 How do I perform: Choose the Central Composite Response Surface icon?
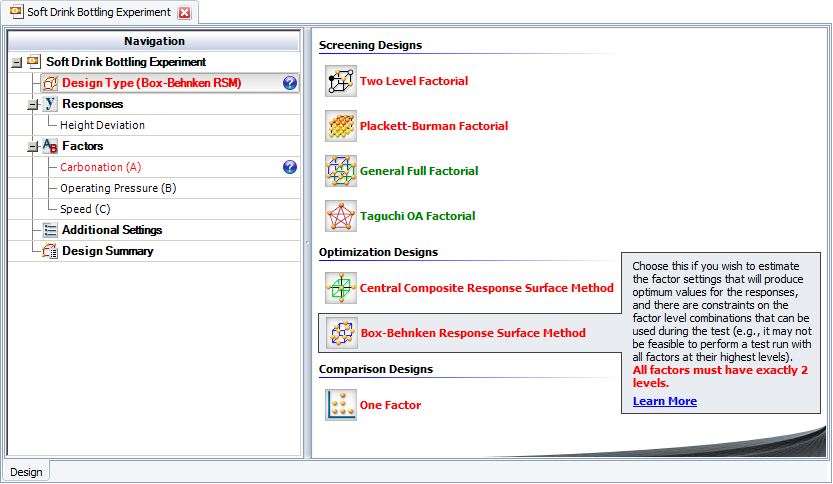coord(341,288)
